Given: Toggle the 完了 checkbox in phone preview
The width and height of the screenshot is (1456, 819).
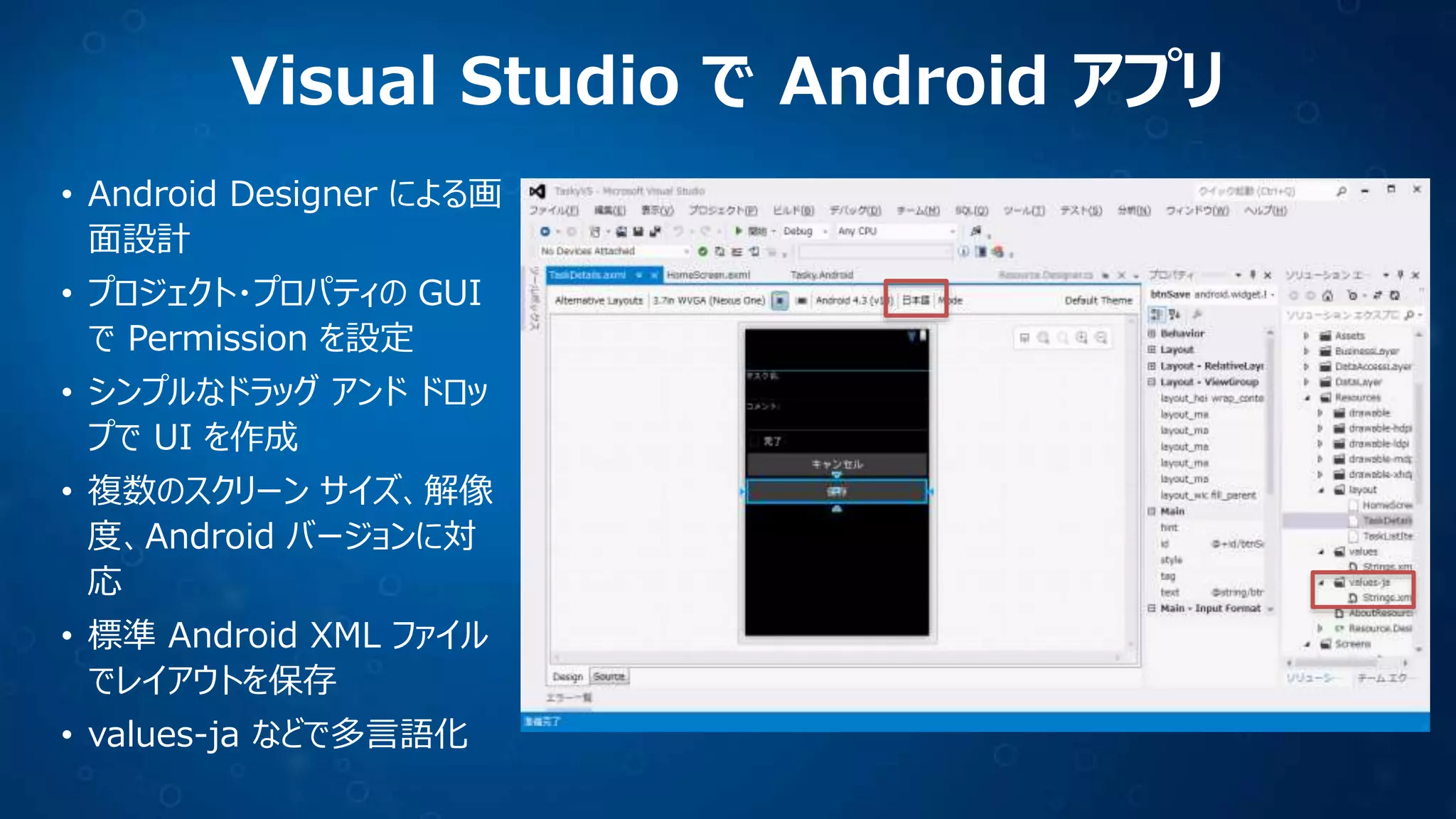Looking at the screenshot, I should (755, 441).
